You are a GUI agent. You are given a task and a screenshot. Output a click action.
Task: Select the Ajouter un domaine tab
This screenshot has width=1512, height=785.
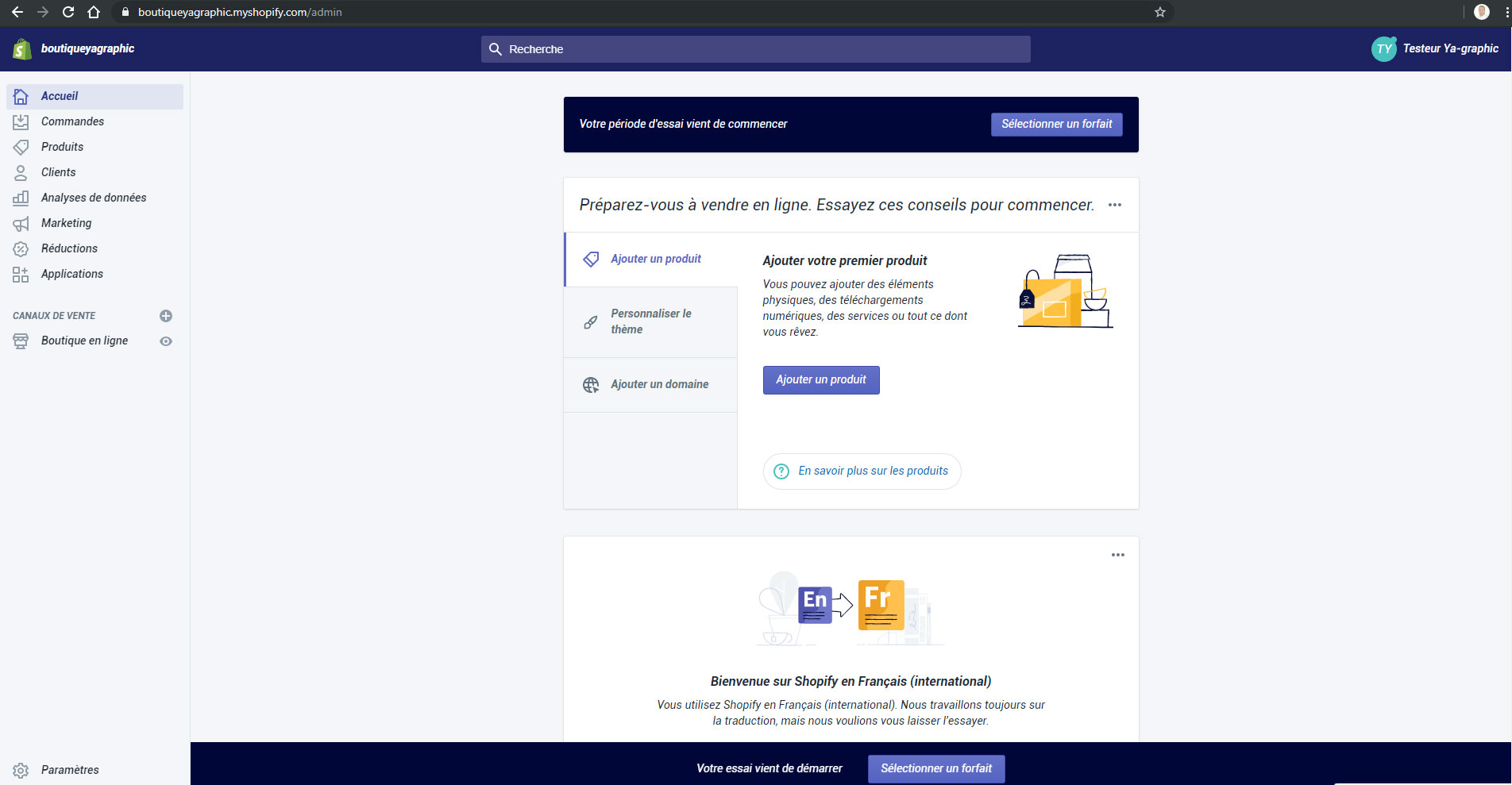(x=650, y=384)
